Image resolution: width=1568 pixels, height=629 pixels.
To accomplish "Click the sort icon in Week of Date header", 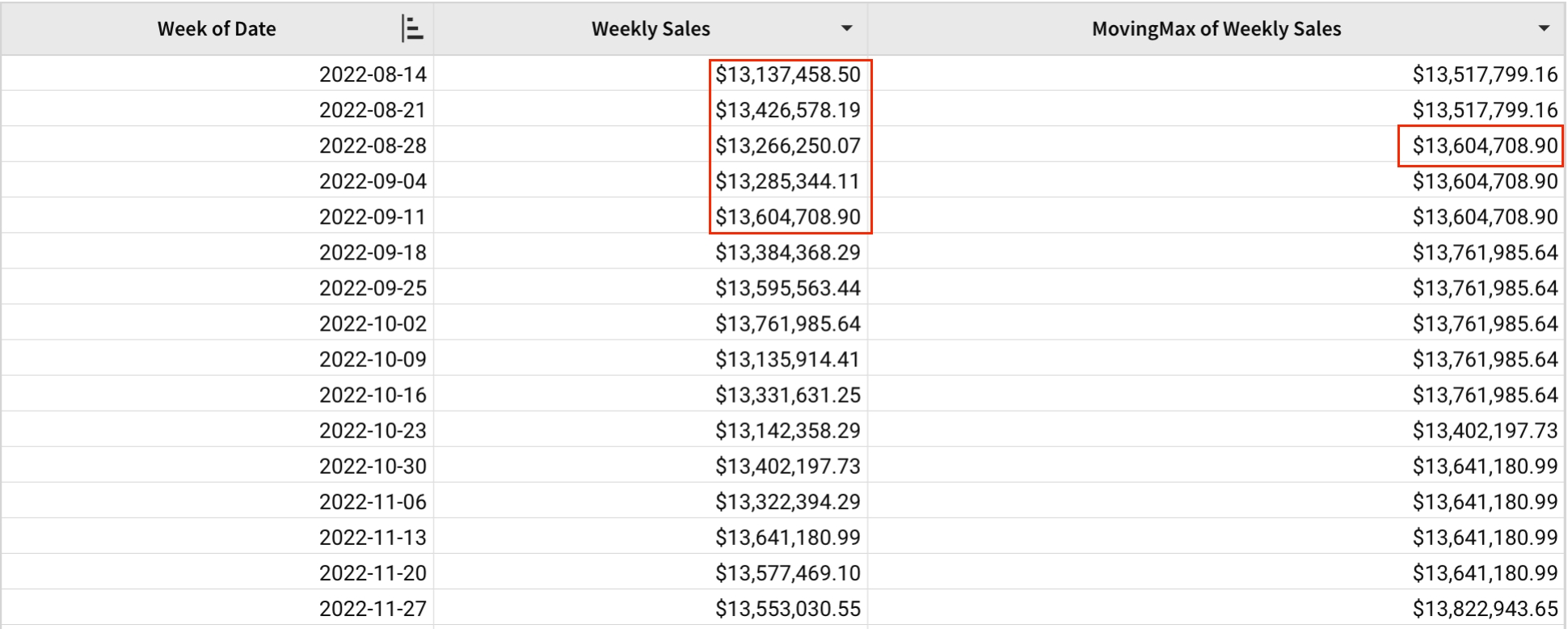I will [x=412, y=29].
